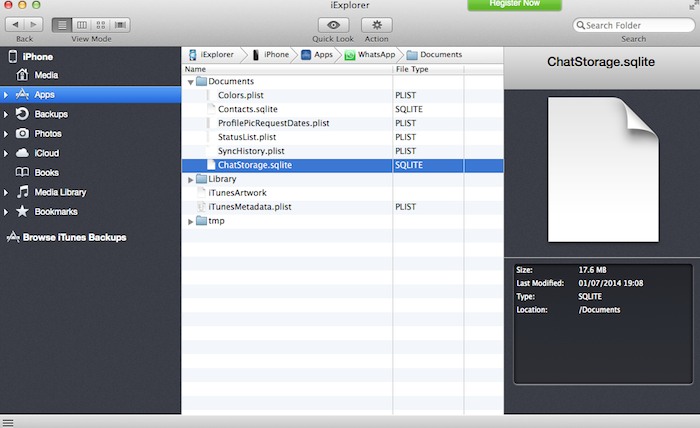Expand the Media Library sidebar arrow
700x428 pixels.
click(x=6, y=192)
